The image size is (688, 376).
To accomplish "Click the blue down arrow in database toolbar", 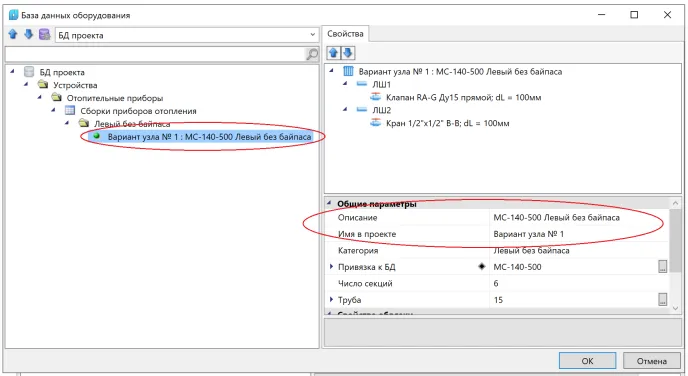I will pos(29,34).
